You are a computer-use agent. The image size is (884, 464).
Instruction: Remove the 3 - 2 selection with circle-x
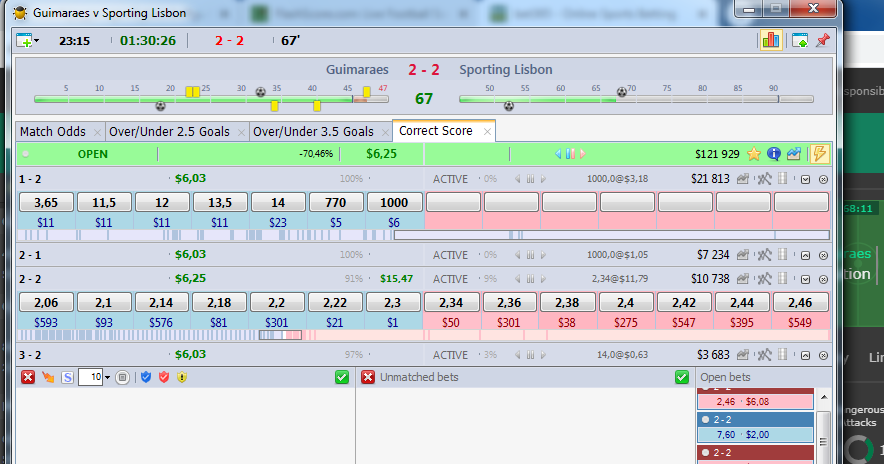coord(823,355)
